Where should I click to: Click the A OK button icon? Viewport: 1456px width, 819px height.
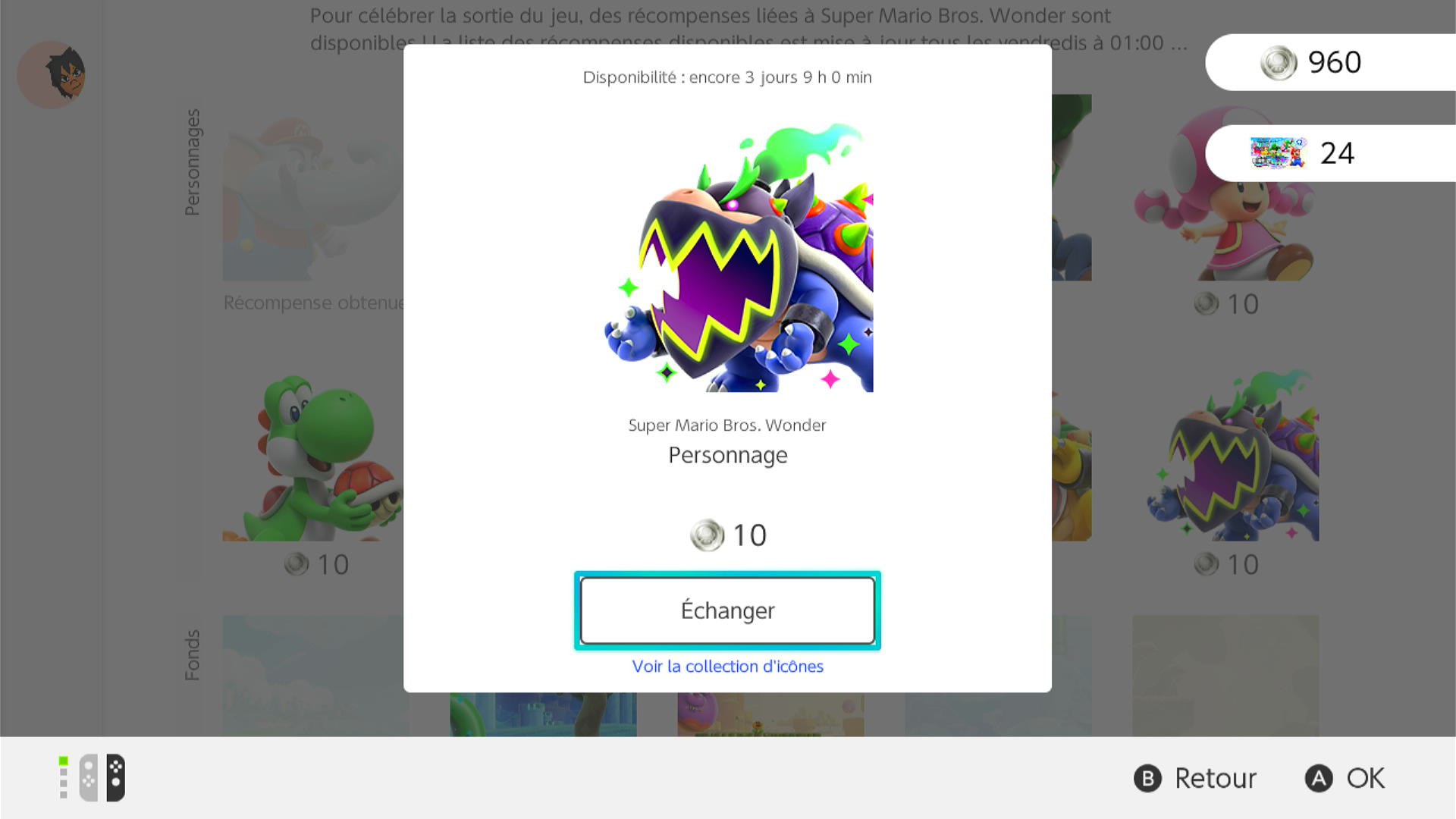pyautogui.click(x=1319, y=778)
